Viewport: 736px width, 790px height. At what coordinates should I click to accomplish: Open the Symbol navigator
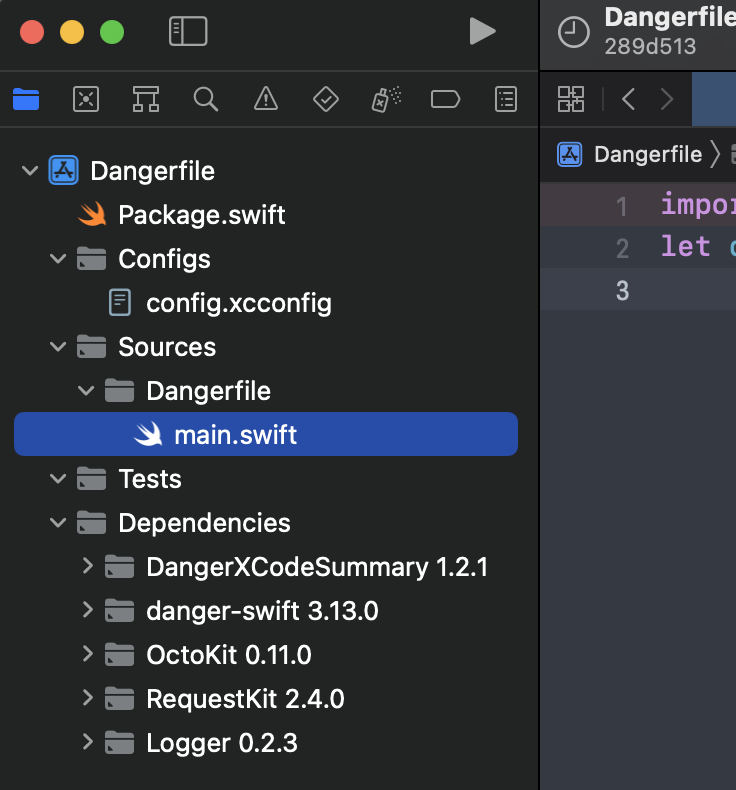tap(146, 99)
